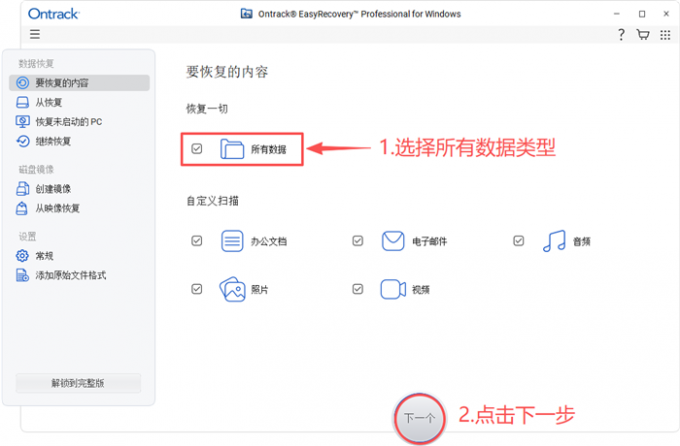680x446 pixels.
Task: Toggle the 视频 checkbox
Action: (358, 289)
